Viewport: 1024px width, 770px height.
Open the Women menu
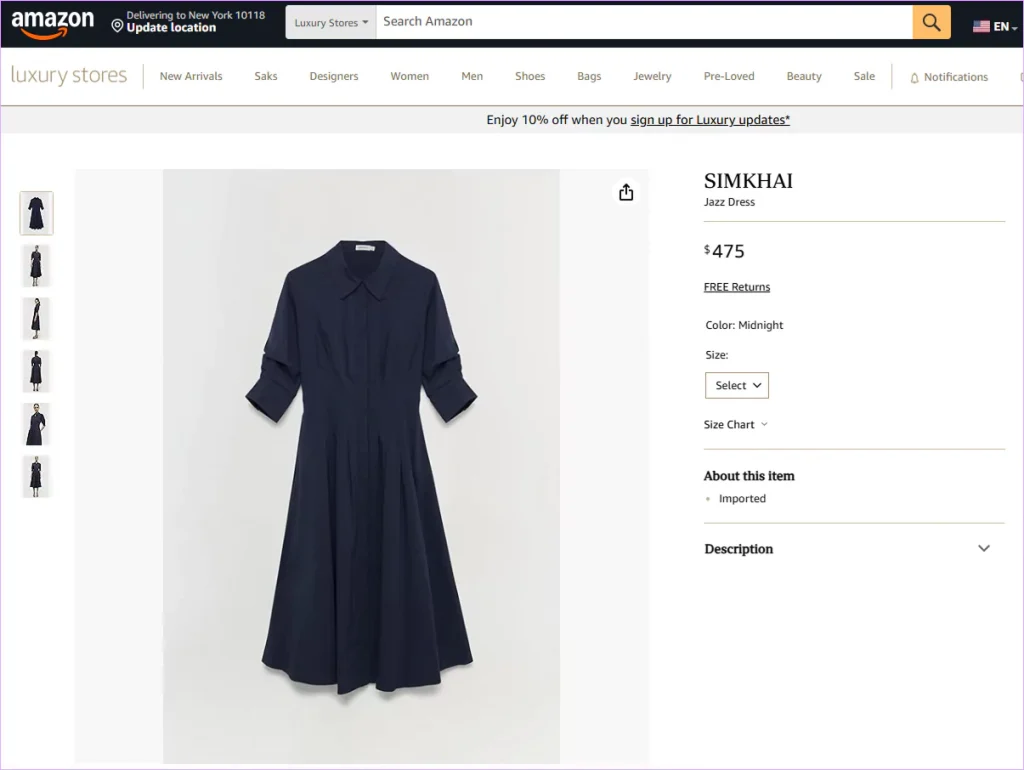coord(409,76)
